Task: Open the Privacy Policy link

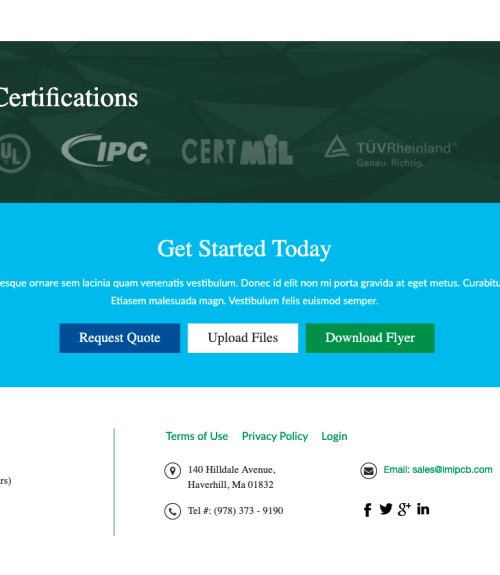Action: pos(275,436)
